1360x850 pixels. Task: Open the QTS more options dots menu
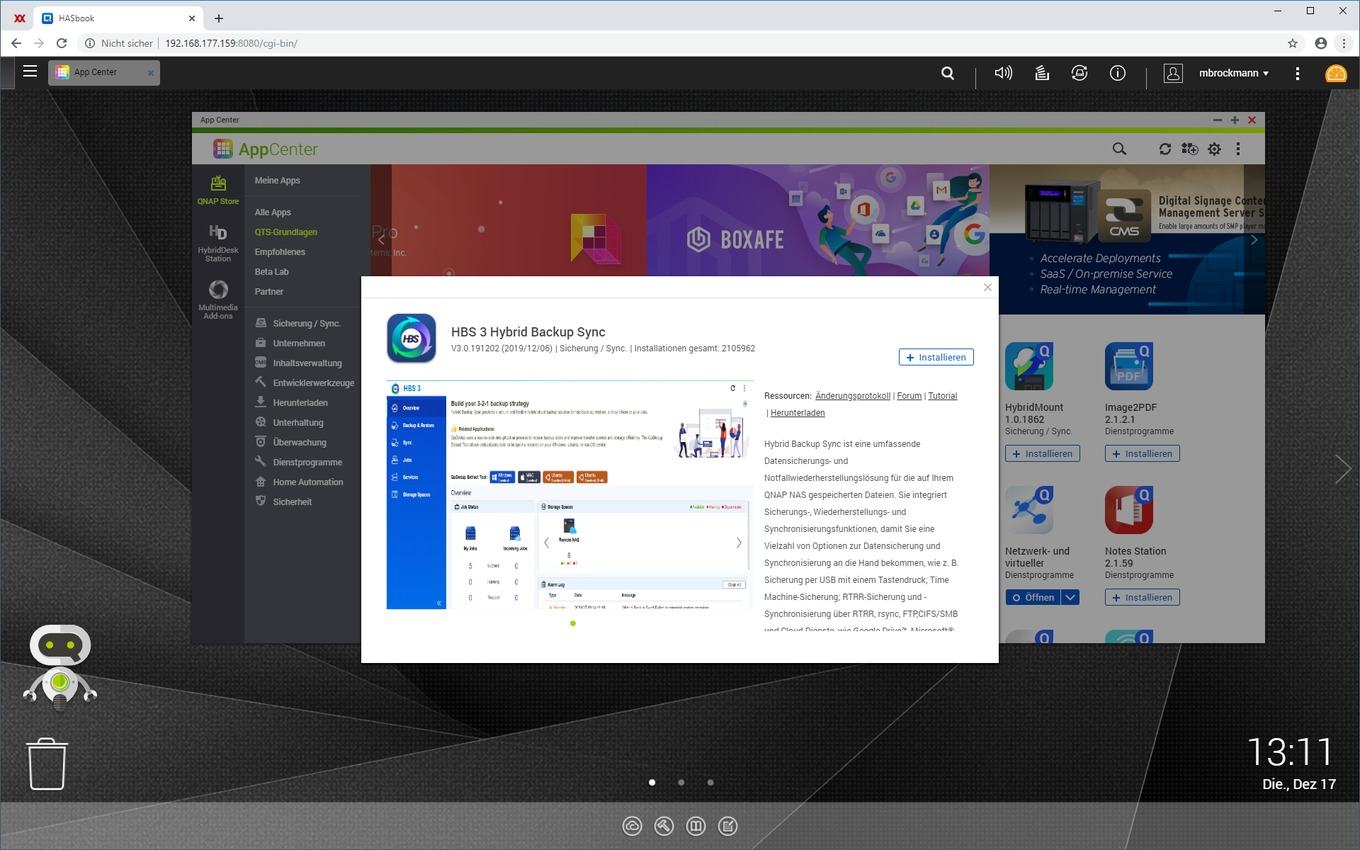click(x=1297, y=73)
